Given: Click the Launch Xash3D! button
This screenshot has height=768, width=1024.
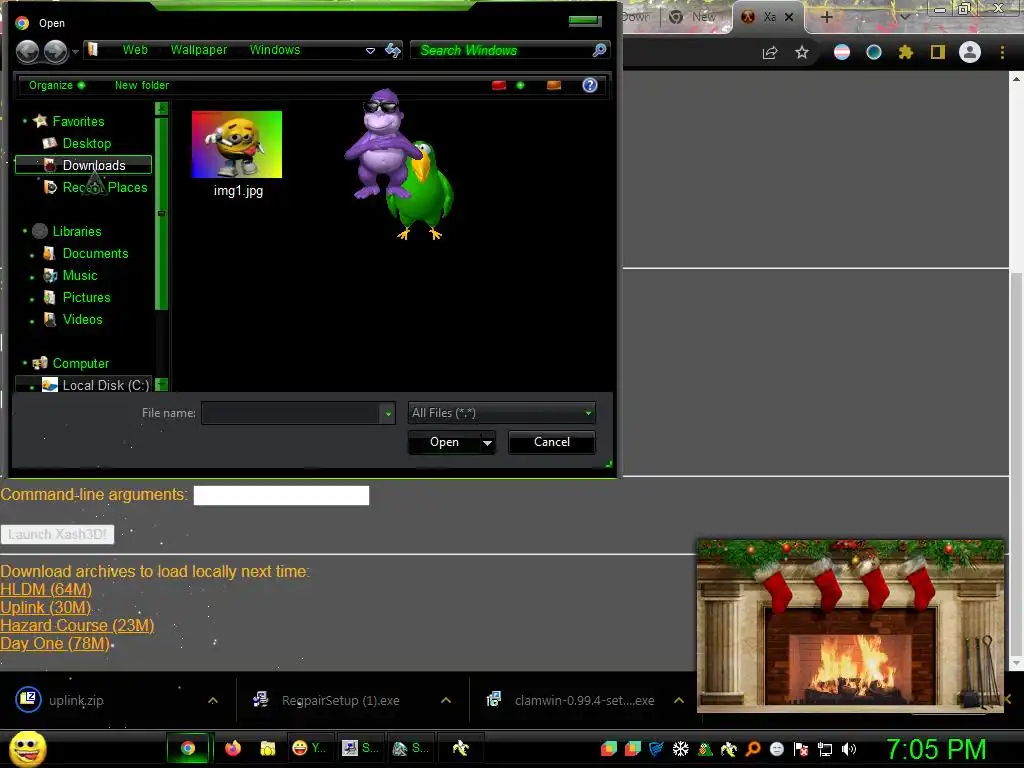Looking at the screenshot, I should 57,534.
